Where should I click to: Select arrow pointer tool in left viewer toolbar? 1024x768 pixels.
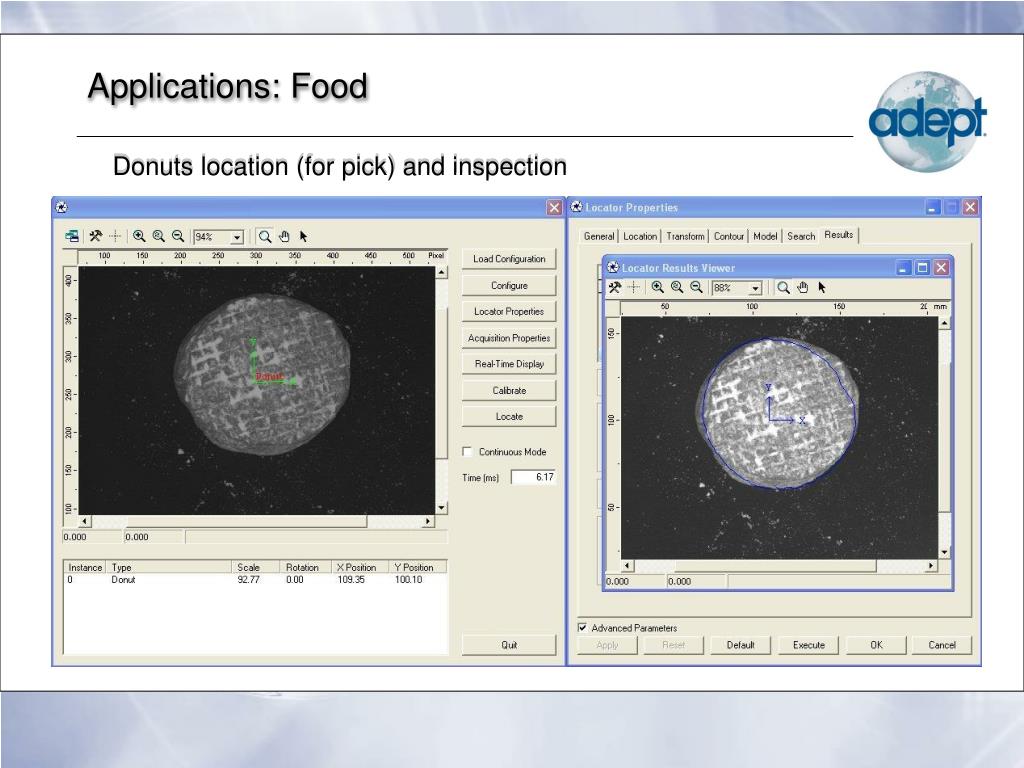click(x=303, y=236)
